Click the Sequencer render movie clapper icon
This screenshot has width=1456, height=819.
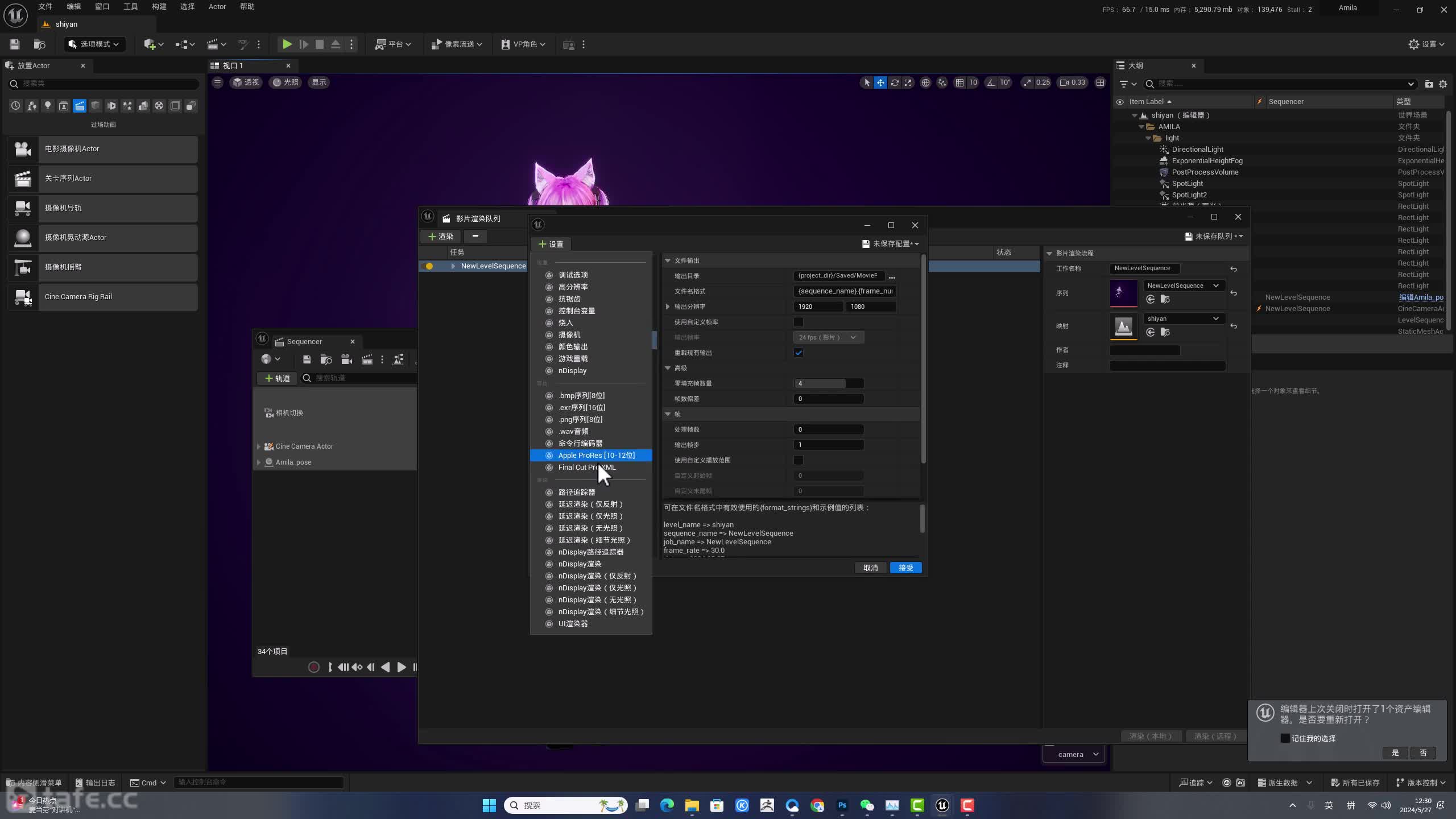[367, 359]
